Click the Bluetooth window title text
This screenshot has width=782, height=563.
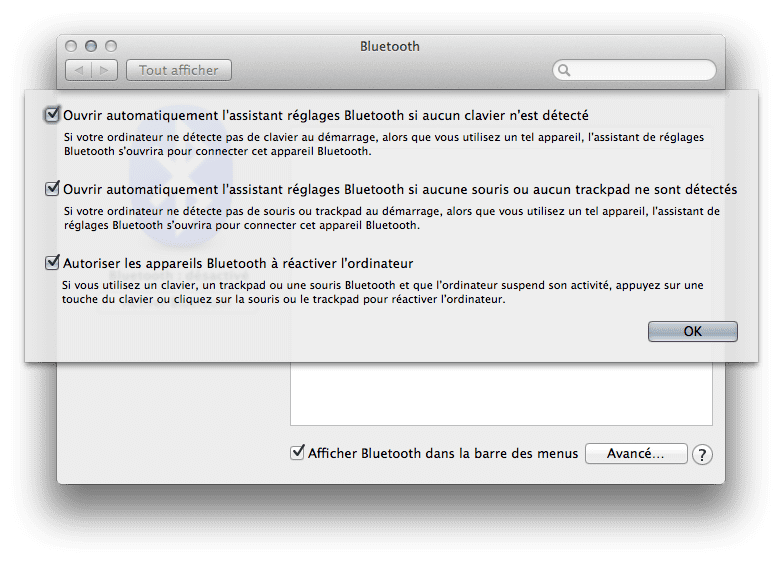tap(390, 46)
